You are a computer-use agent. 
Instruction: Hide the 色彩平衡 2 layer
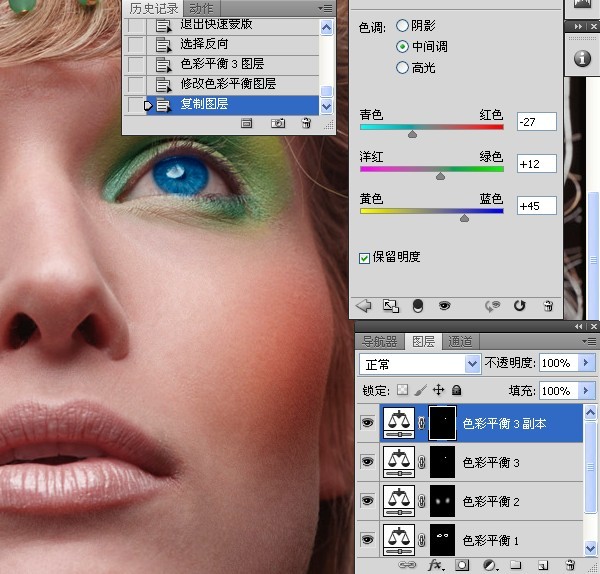367,501
